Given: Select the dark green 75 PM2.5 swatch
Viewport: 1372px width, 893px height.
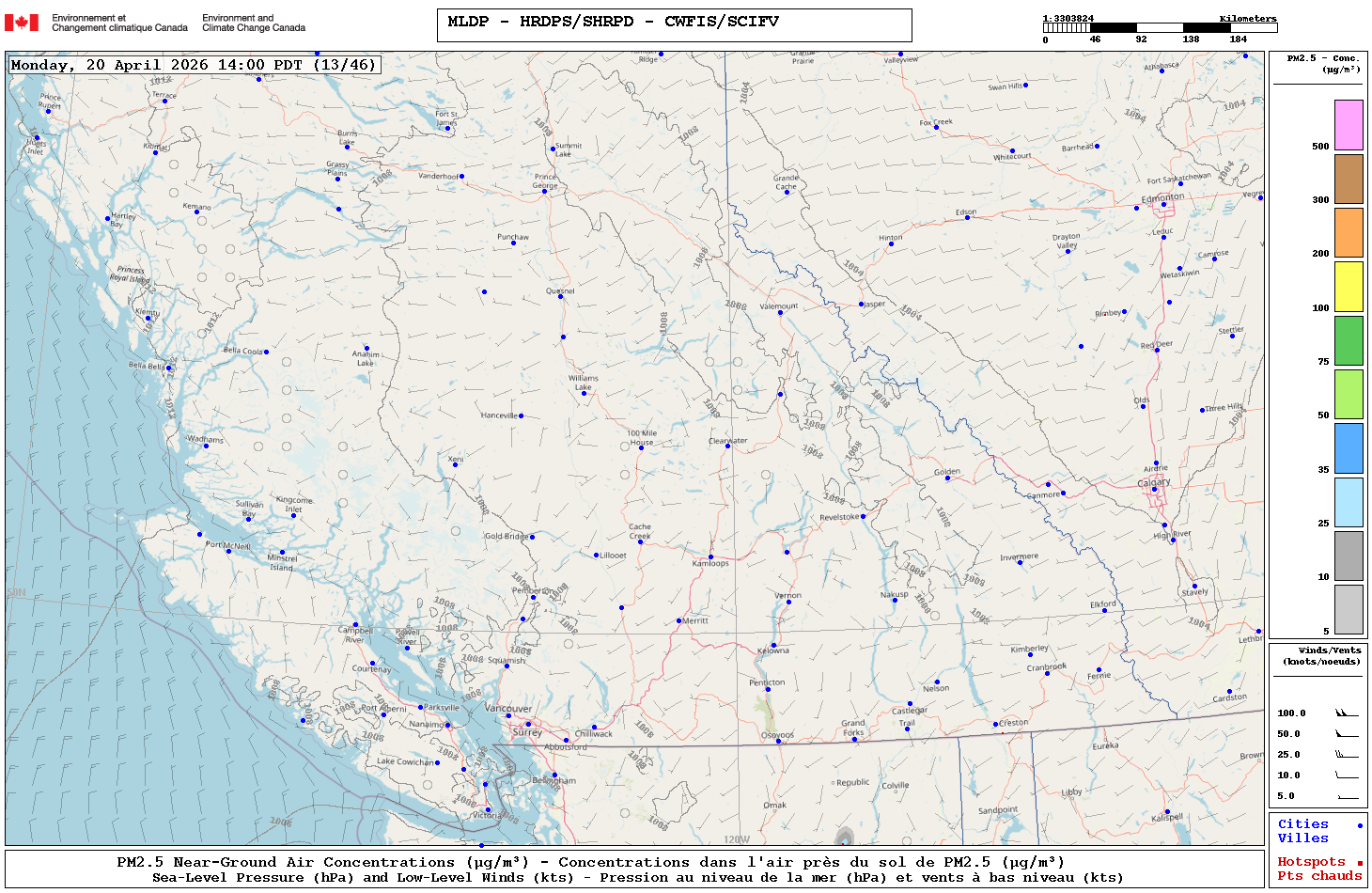Looking at the screenshot, I should pos(1349,340).
